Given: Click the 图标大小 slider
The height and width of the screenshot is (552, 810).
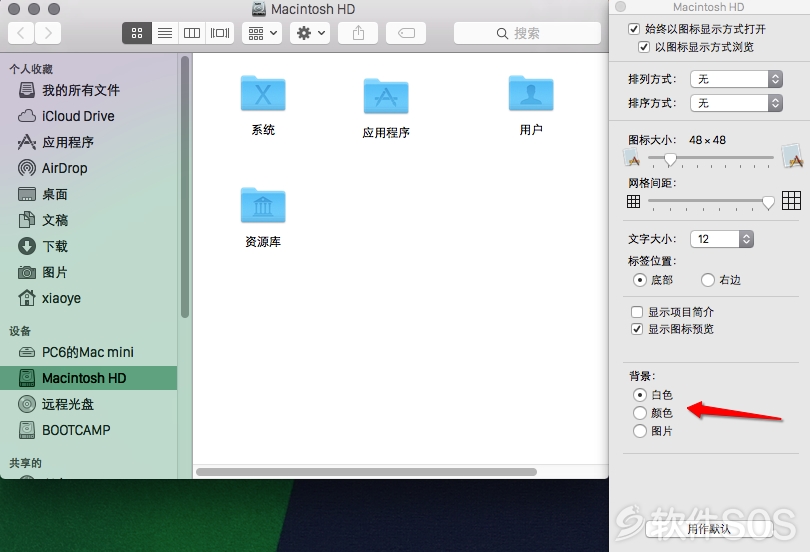Looking at the screenshot, I should 711,159.
